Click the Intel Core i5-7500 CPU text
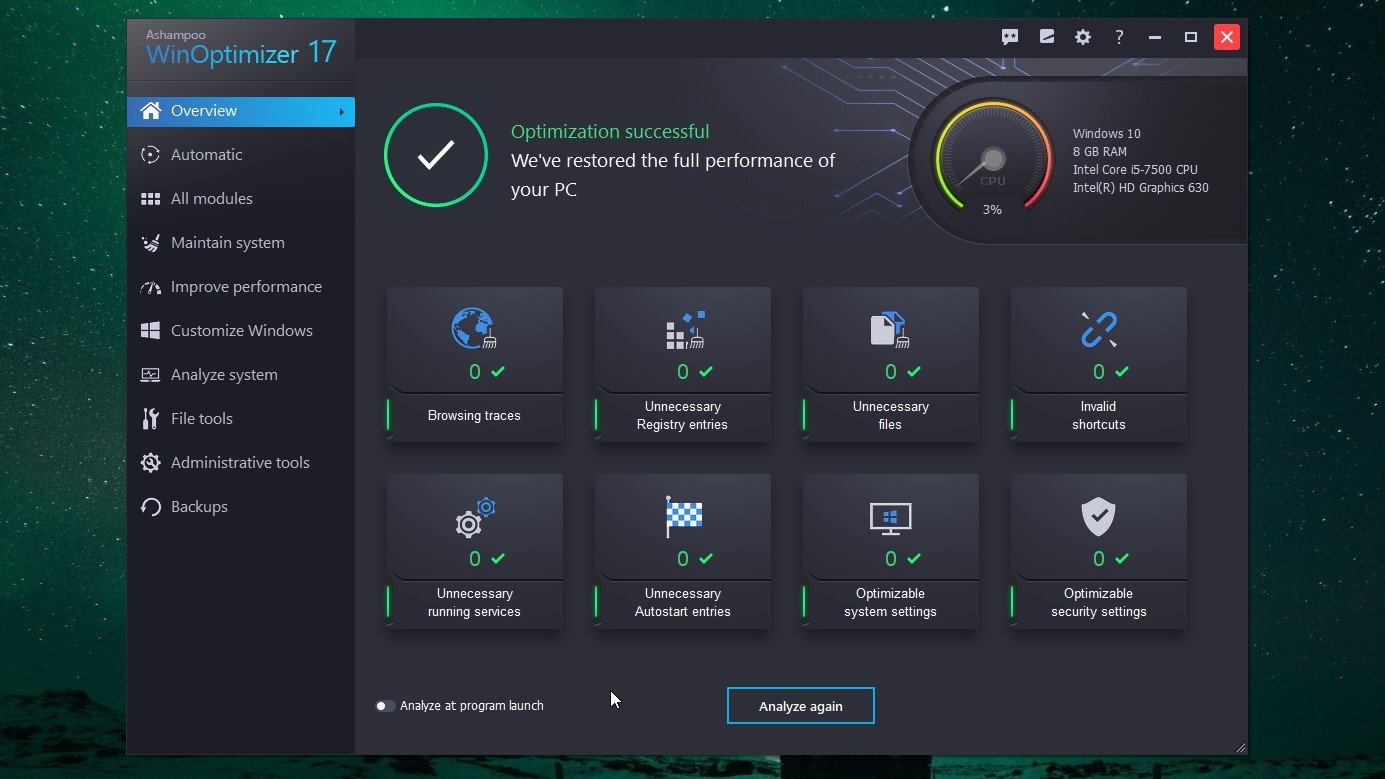 click(x=1135, y=170)
